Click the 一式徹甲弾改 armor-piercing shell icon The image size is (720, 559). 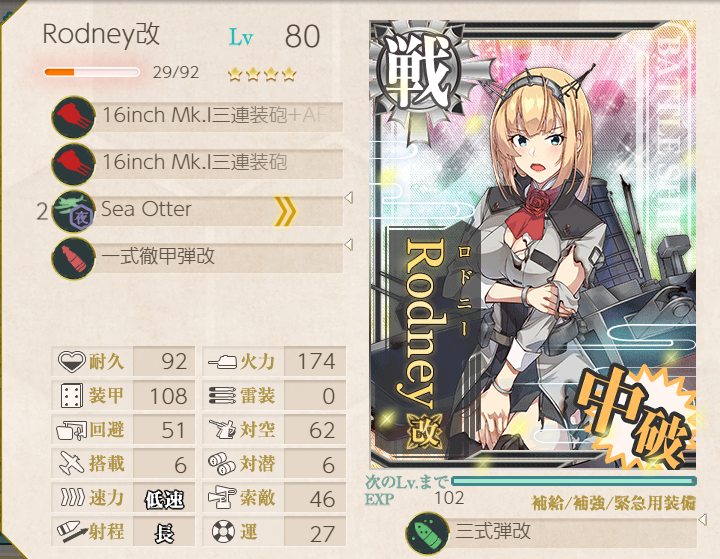tap(73, 258)
